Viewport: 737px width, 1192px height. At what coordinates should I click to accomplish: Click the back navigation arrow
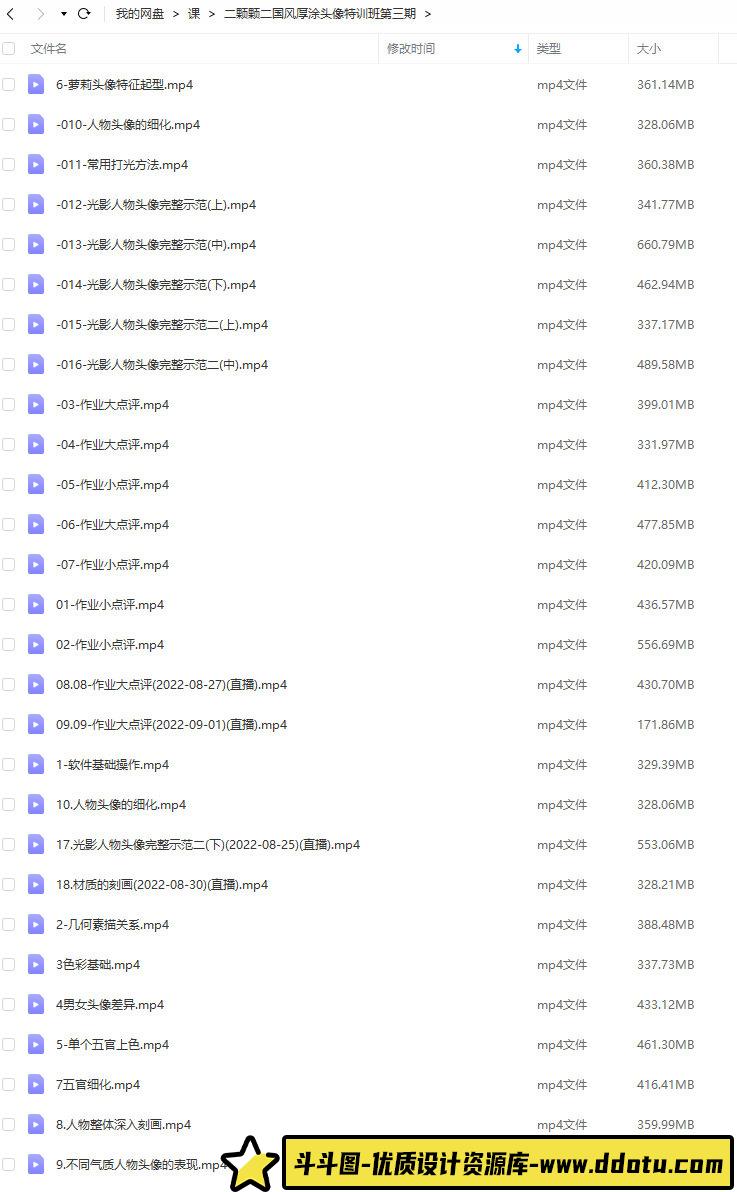[11, 14]
